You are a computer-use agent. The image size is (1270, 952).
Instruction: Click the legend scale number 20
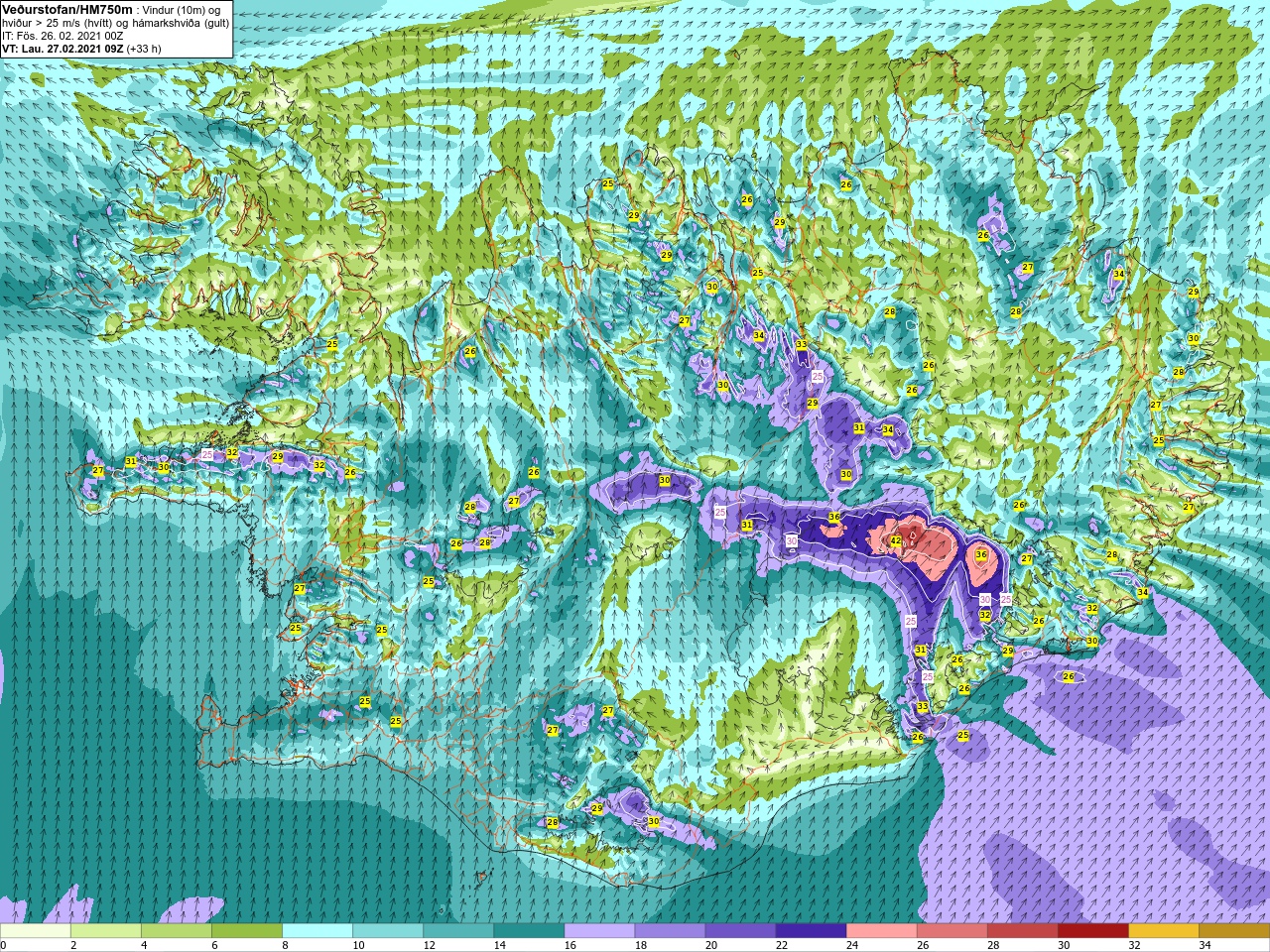coord(711,945)
